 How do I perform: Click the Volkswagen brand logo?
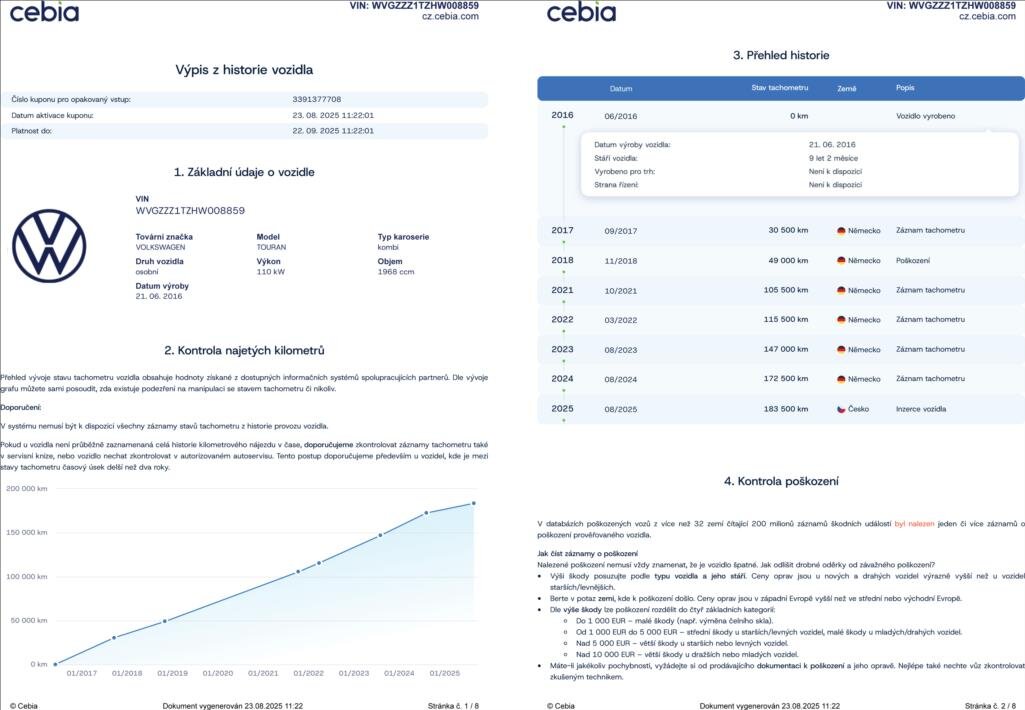pos(49,245)
